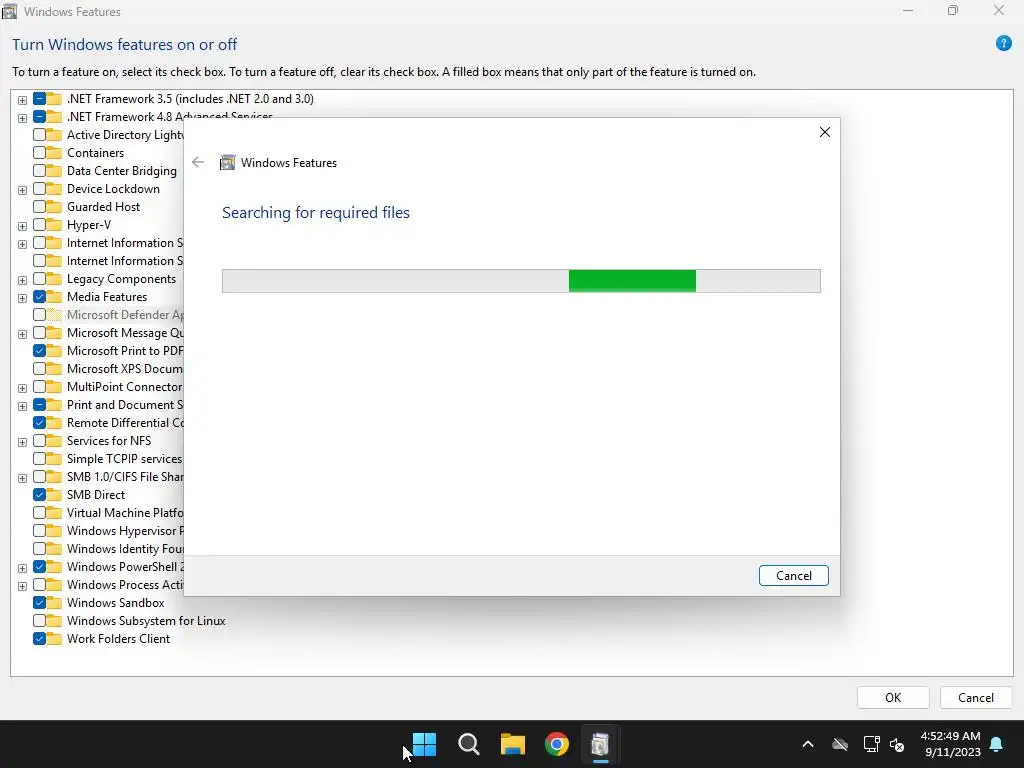
Task: Select the grayed Microsoft Defender entry
Action: click(125, 315)
